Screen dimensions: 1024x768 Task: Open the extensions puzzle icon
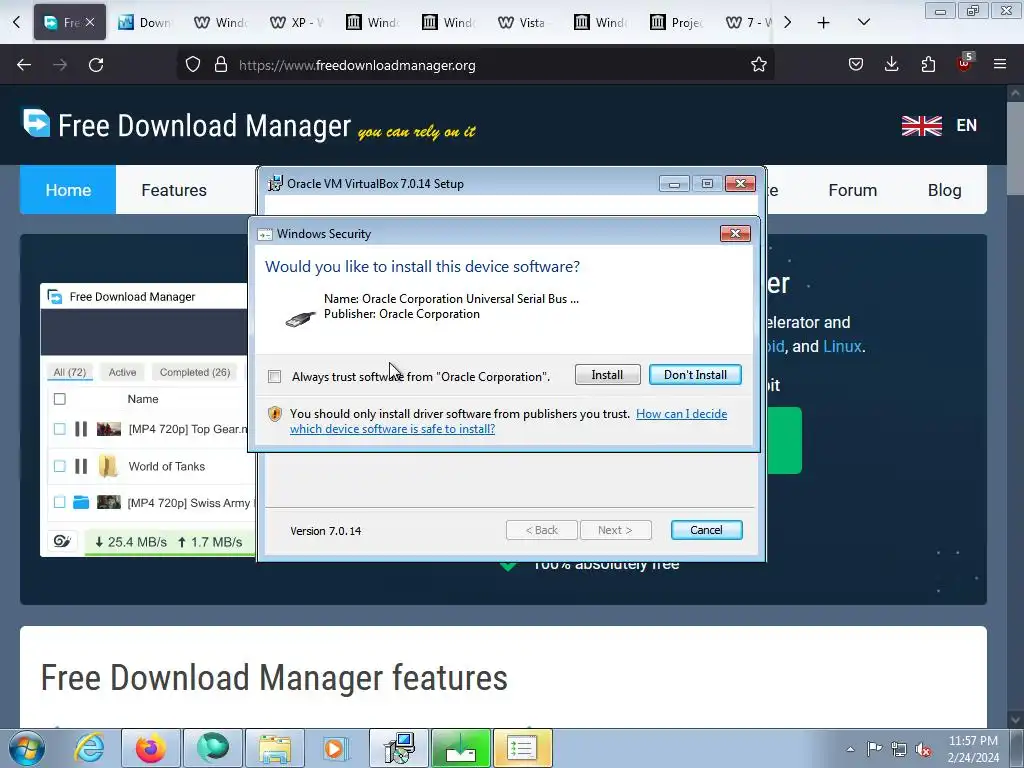[928, 64]
